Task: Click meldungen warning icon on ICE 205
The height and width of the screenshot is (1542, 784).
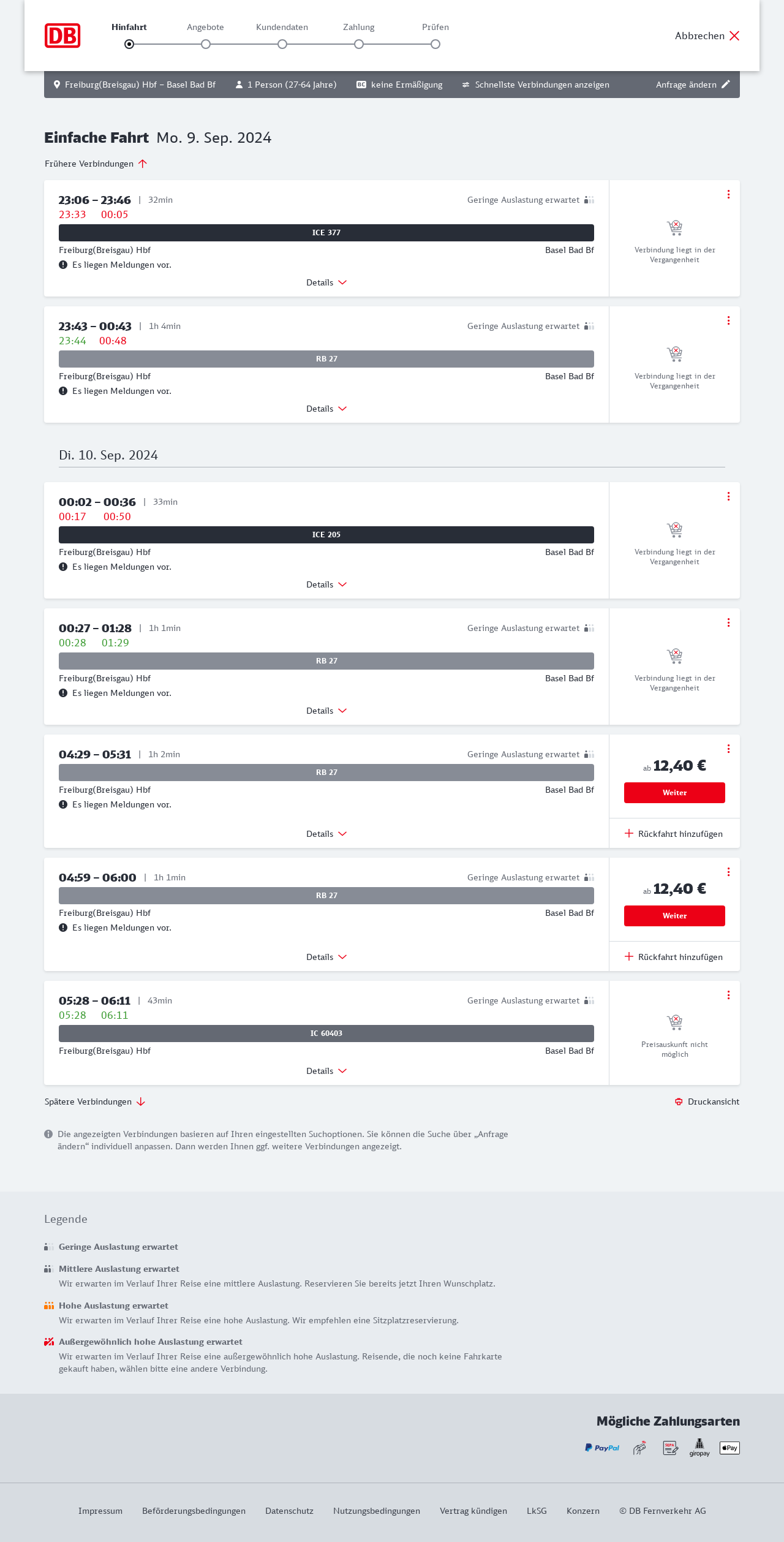Action: 63,567
